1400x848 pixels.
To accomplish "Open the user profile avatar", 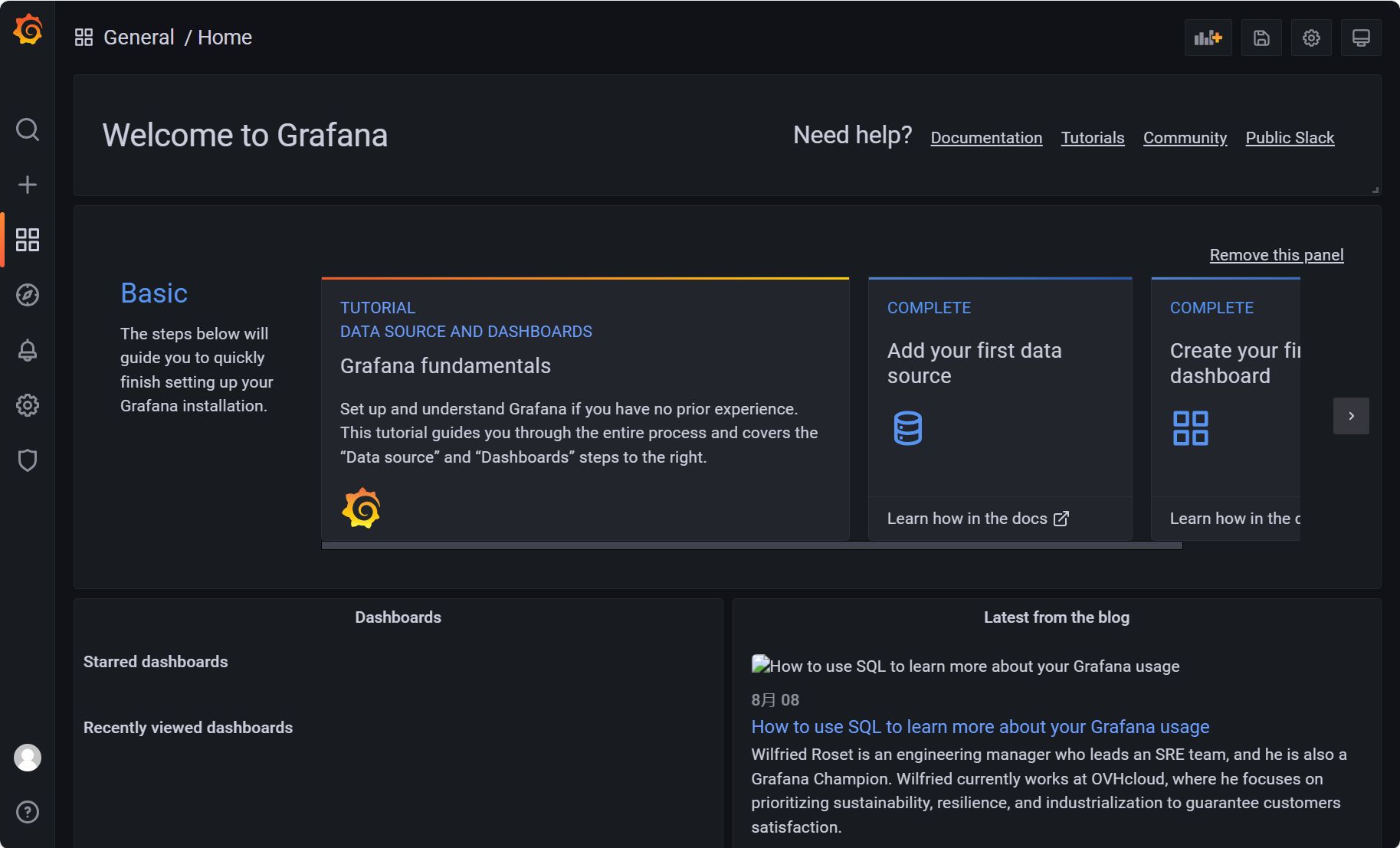I will tap(28, 758).
